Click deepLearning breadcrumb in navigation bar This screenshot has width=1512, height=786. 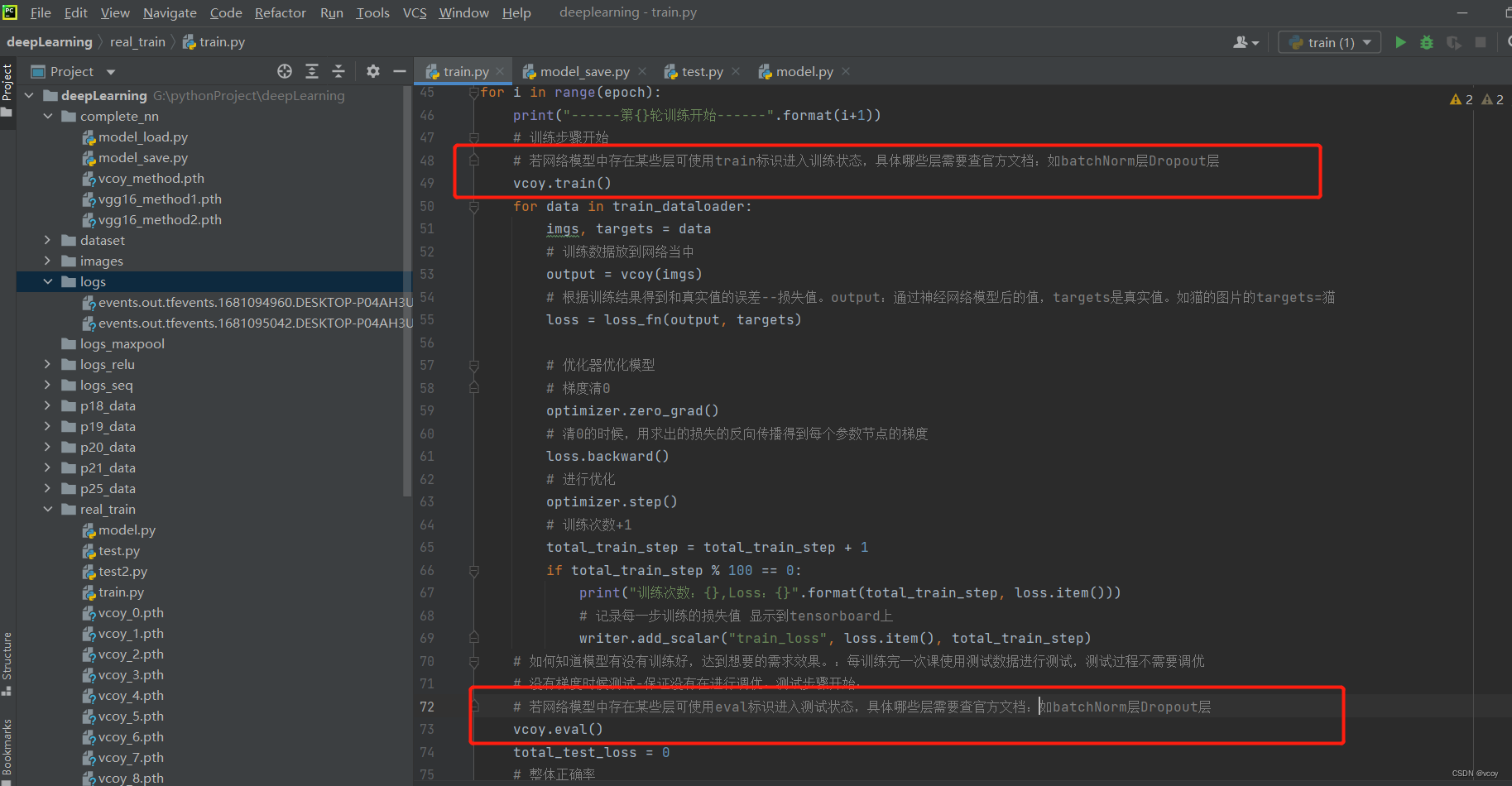point(50,42)
